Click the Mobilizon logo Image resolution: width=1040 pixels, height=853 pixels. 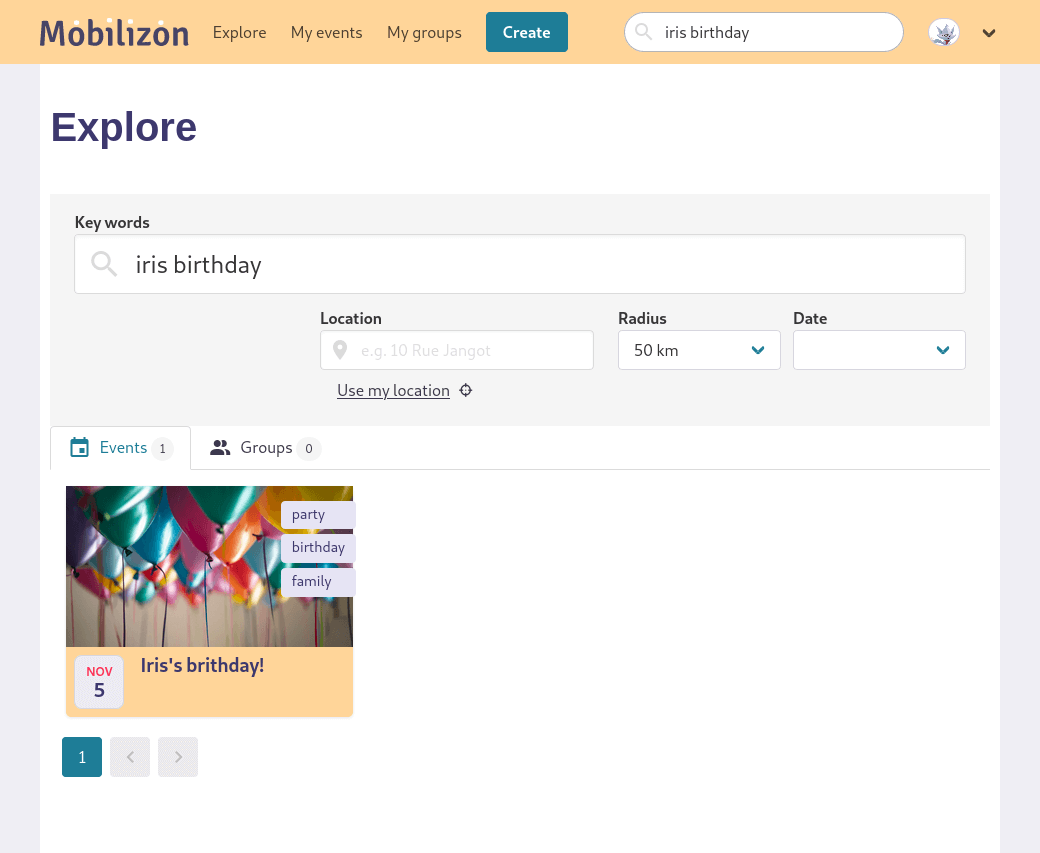(x=114, y=33)
